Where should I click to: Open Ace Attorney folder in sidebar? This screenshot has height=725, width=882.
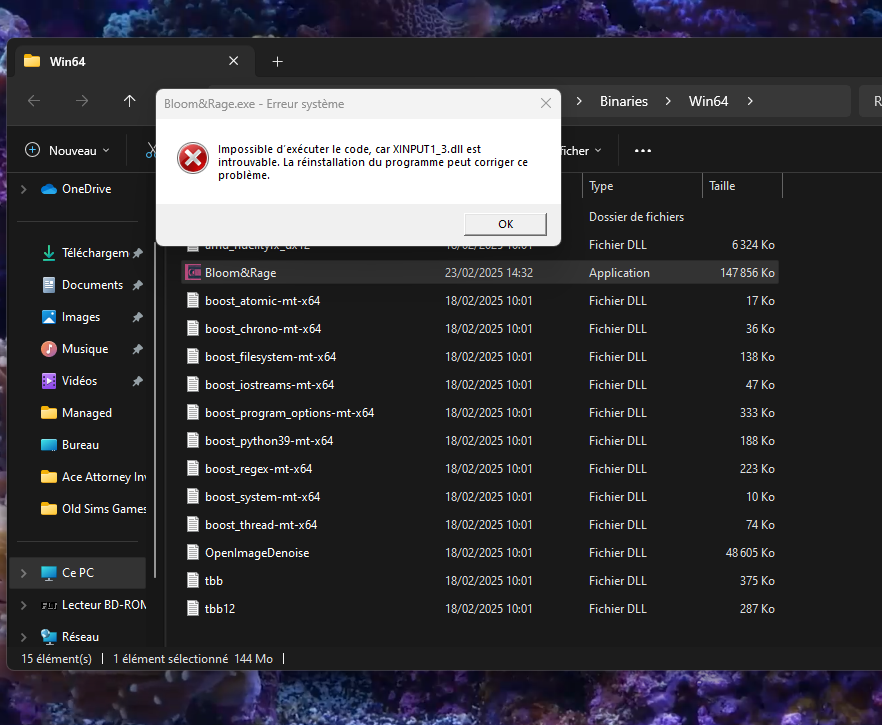[93, 477]
